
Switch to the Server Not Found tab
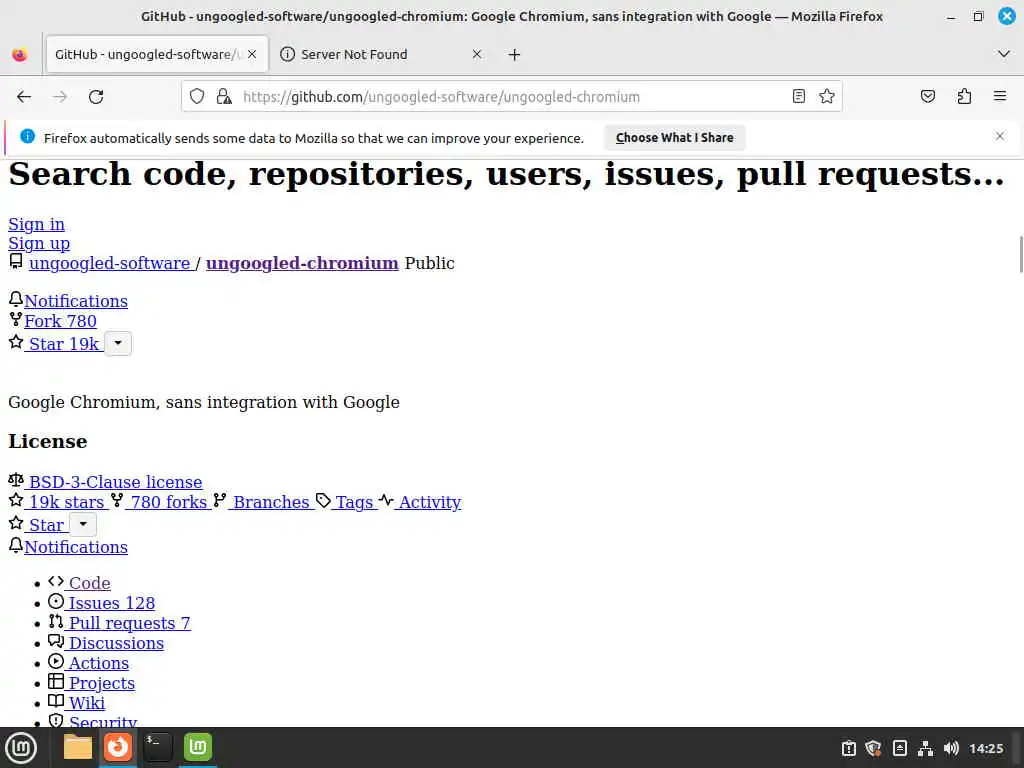click(x=381, y=54)
